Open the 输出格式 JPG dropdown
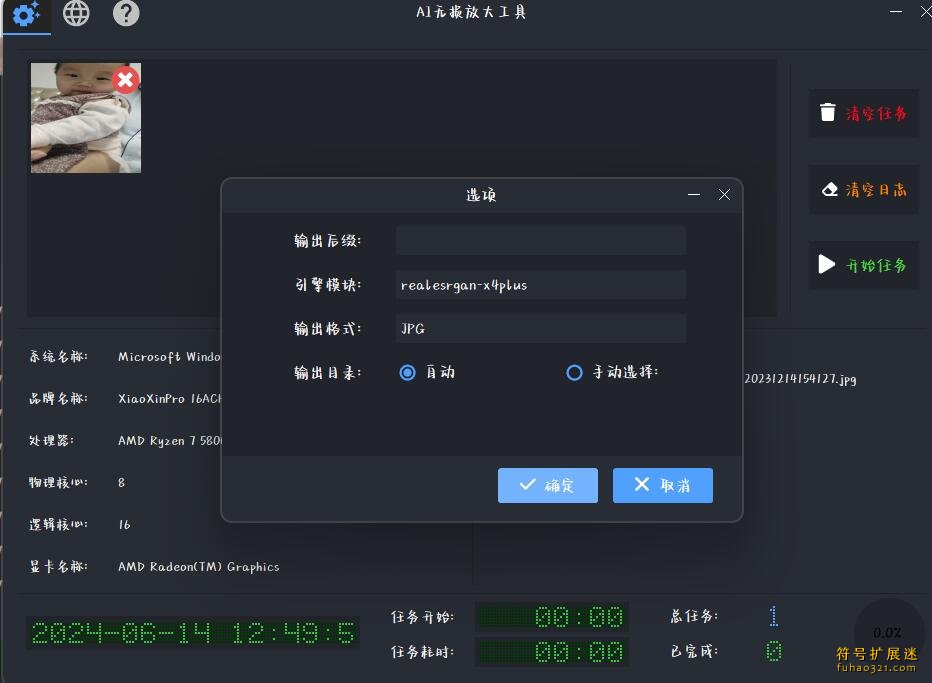 [x=541, y=329]
